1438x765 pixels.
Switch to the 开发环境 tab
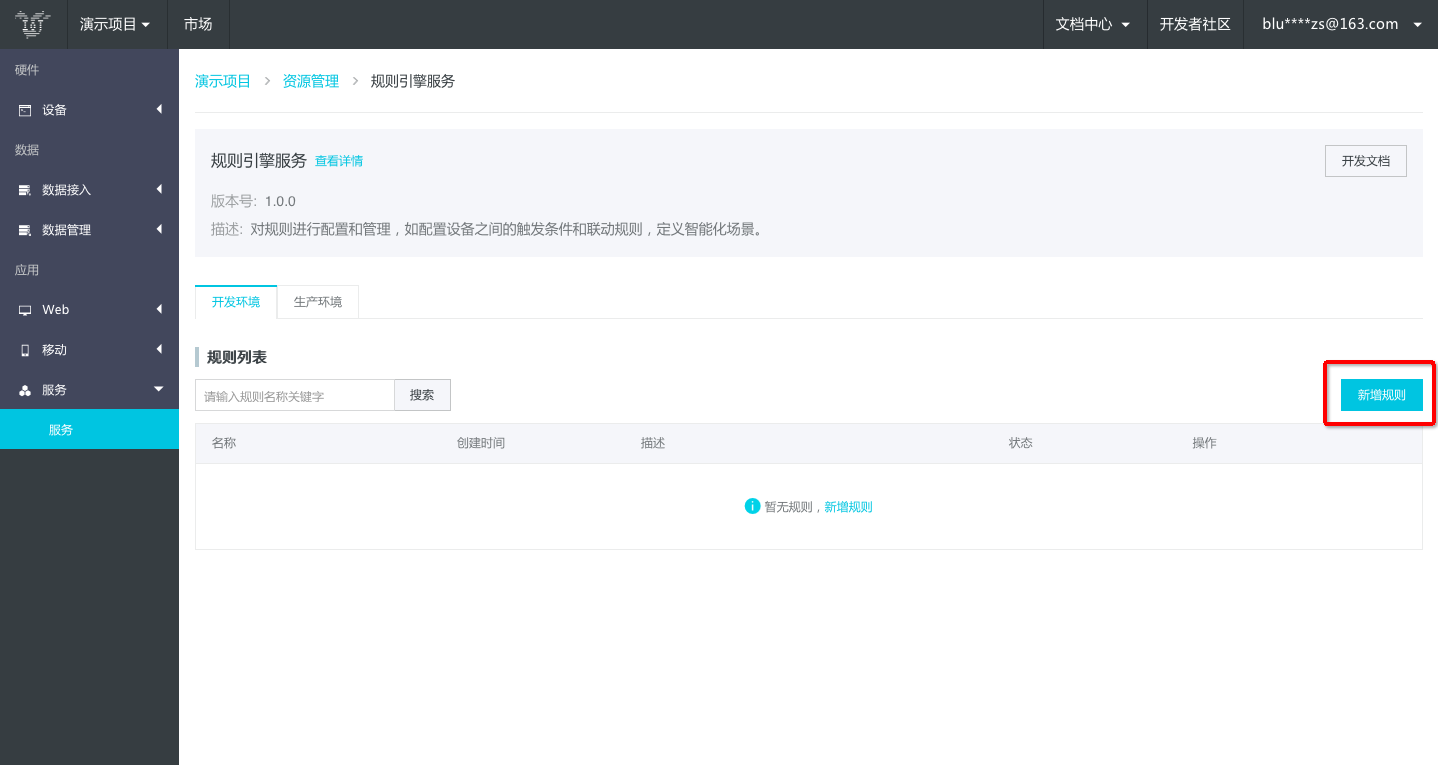click(236, 302)
